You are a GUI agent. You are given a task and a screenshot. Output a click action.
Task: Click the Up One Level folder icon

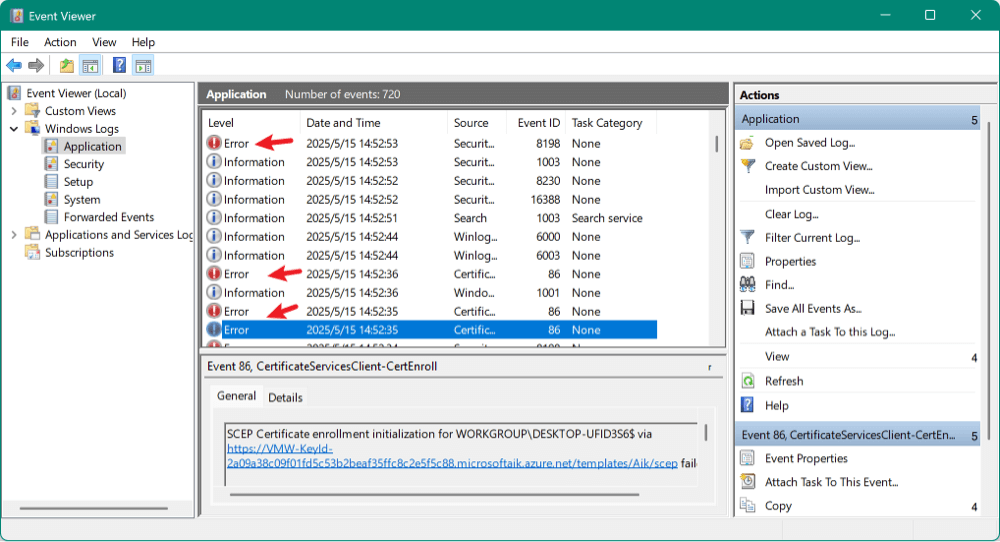[66, 66]
